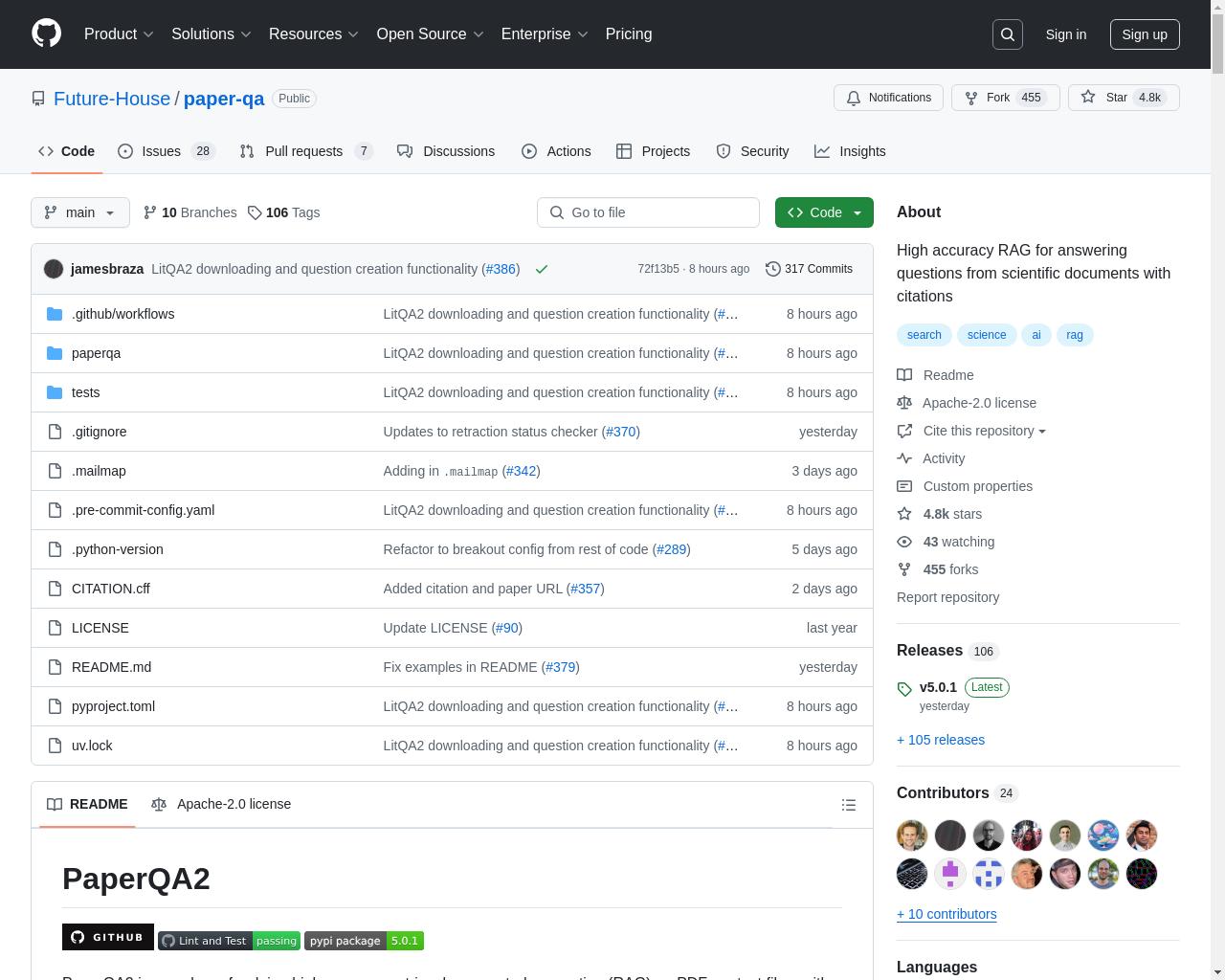The height and width of the screenshot is (980, 1225).
Task: Open the .github/workflows folder
Action: pyautogui.click(x=122, y=314)
